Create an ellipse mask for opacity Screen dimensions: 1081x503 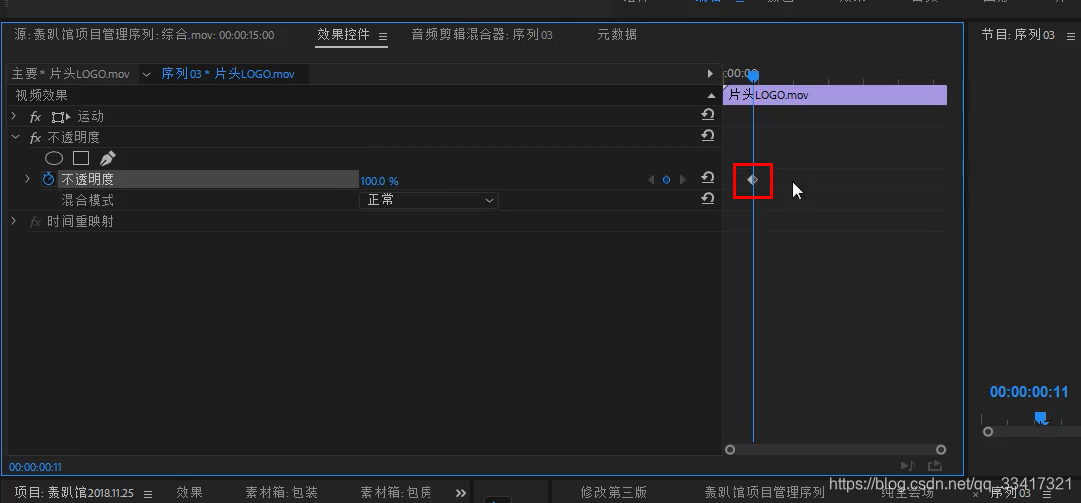(x=54, y=158)
